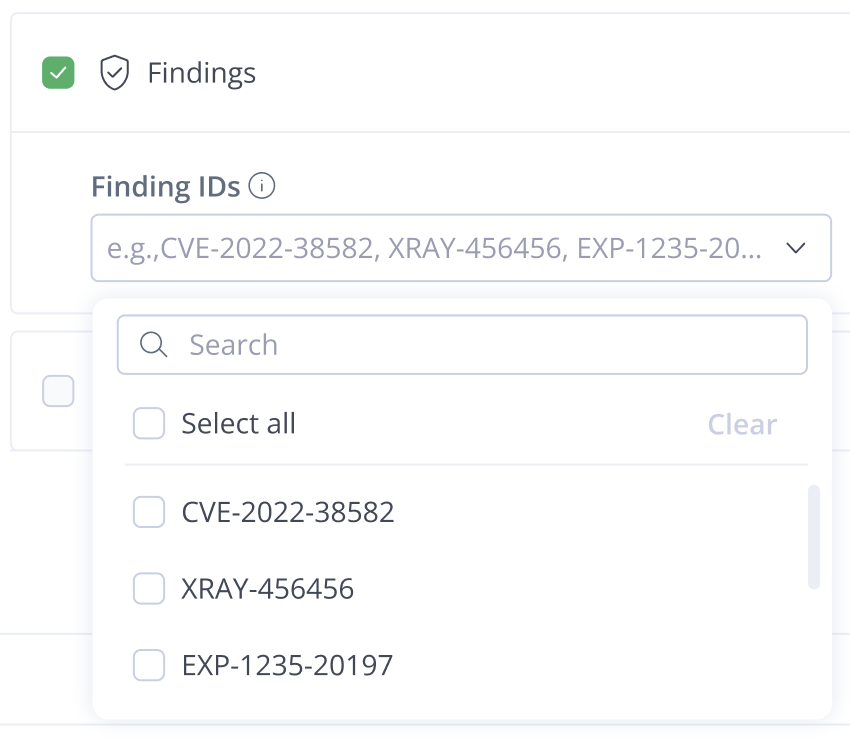Tick the Select all checkbox
The width and height of the screenshot is (850, 740).
[x=149, y=423]
